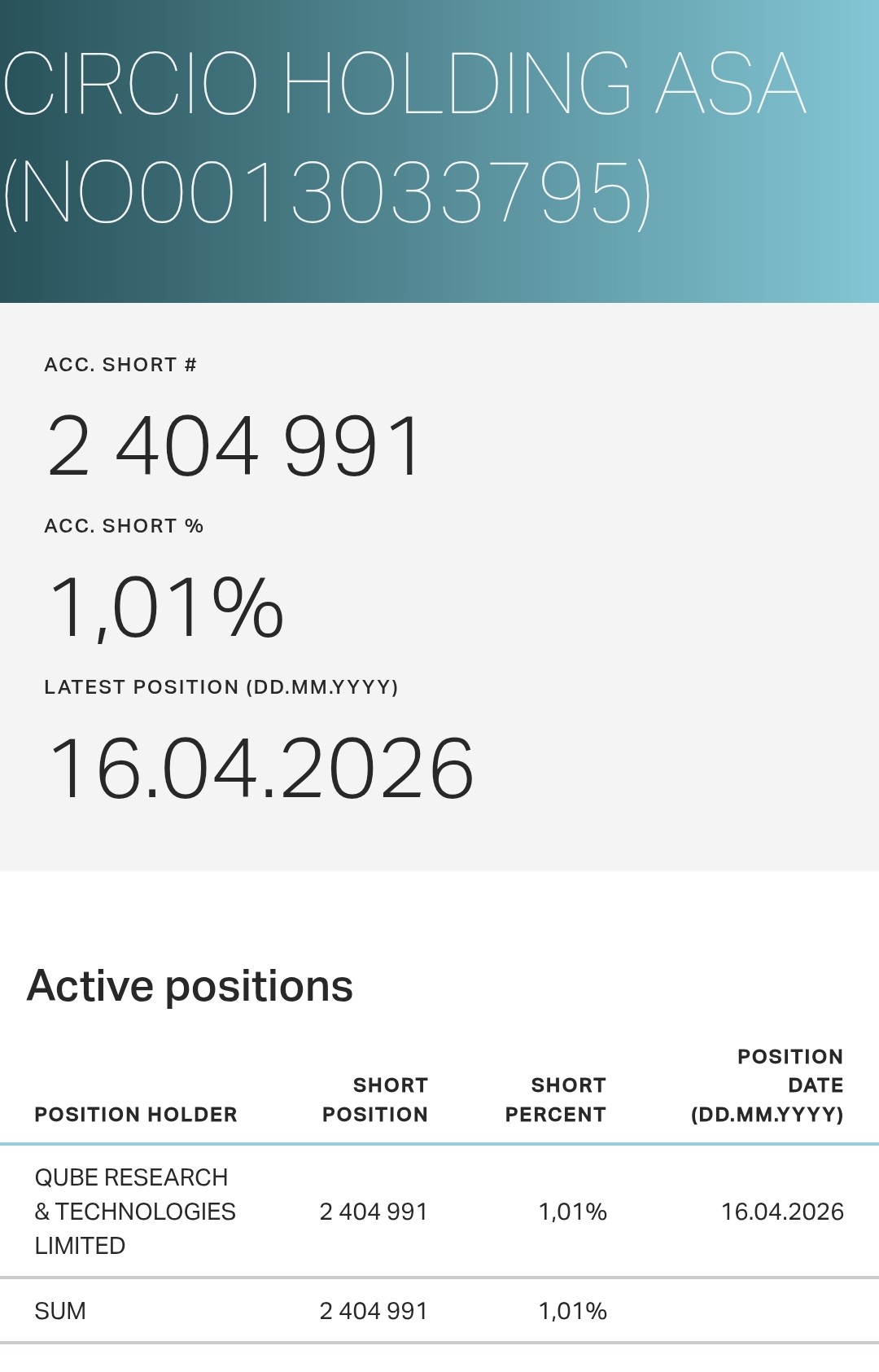Click the short position 2 404 991 in the QUBE row
Image resolution: width=879 pixels, height=1372 pixels.
(374, 1212)
